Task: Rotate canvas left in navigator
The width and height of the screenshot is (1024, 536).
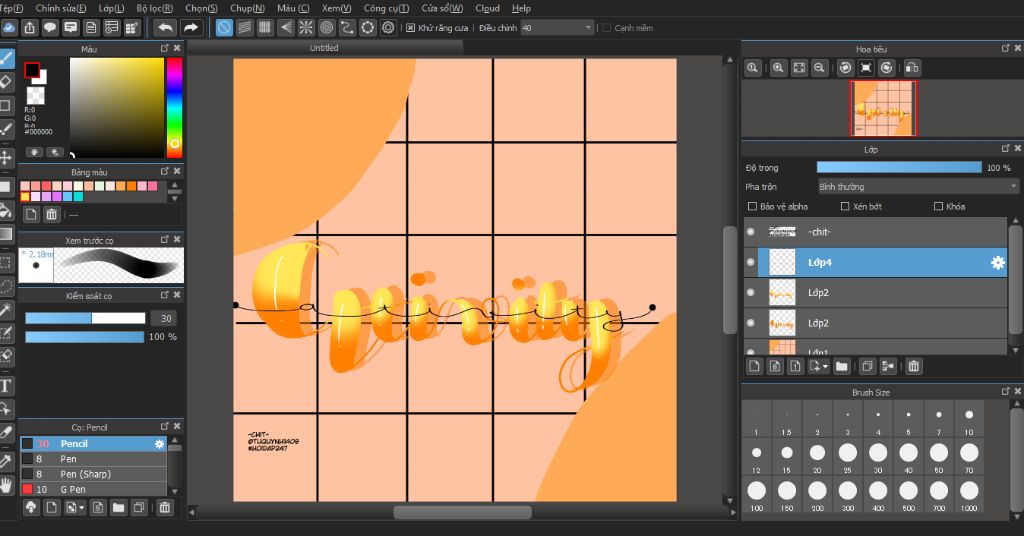Action: (x=846, y=67)
